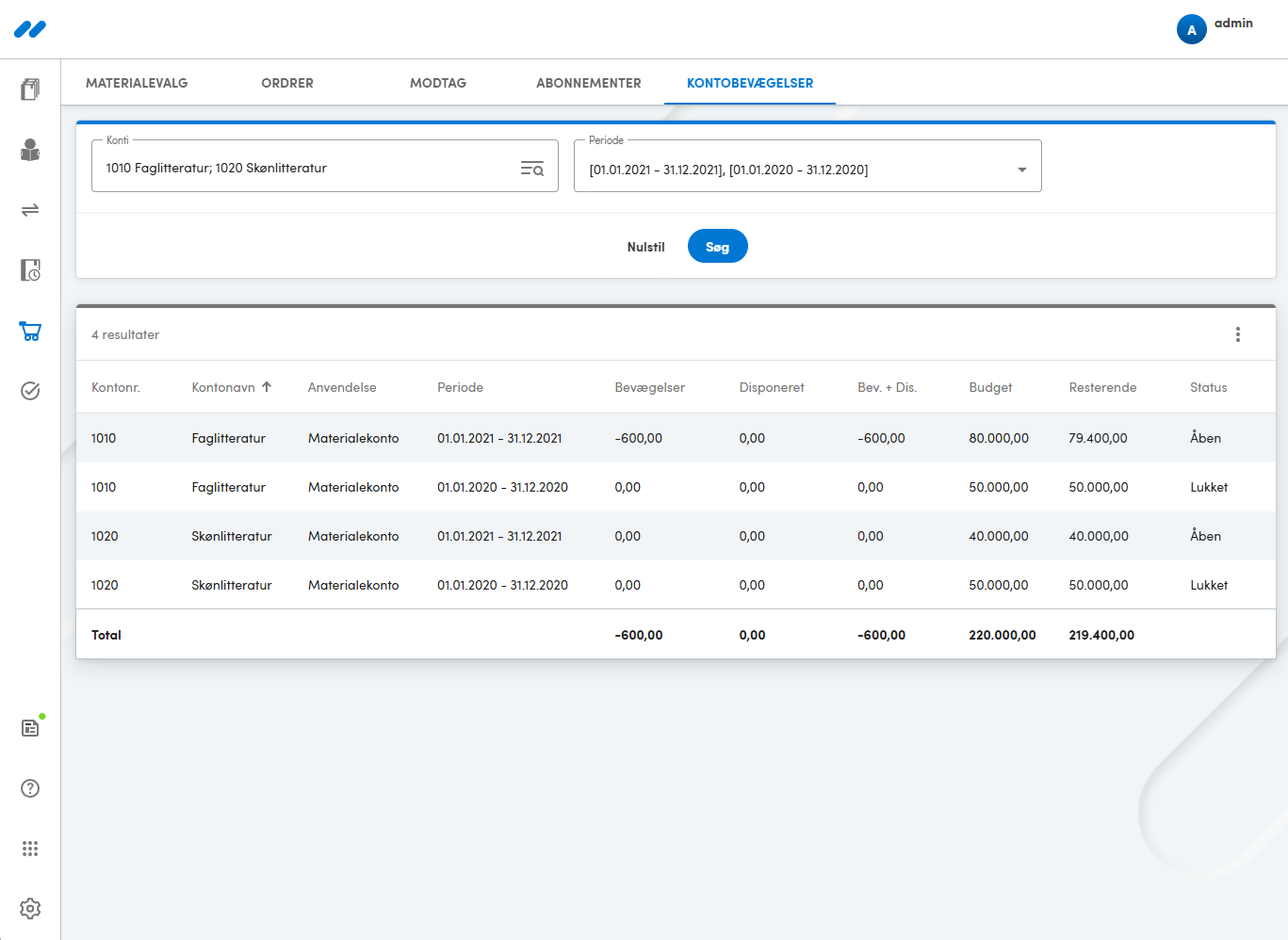Open the checkmark circle sidebar icon
This screenshot has width=1288, height=940.
[x=30, y=391]
